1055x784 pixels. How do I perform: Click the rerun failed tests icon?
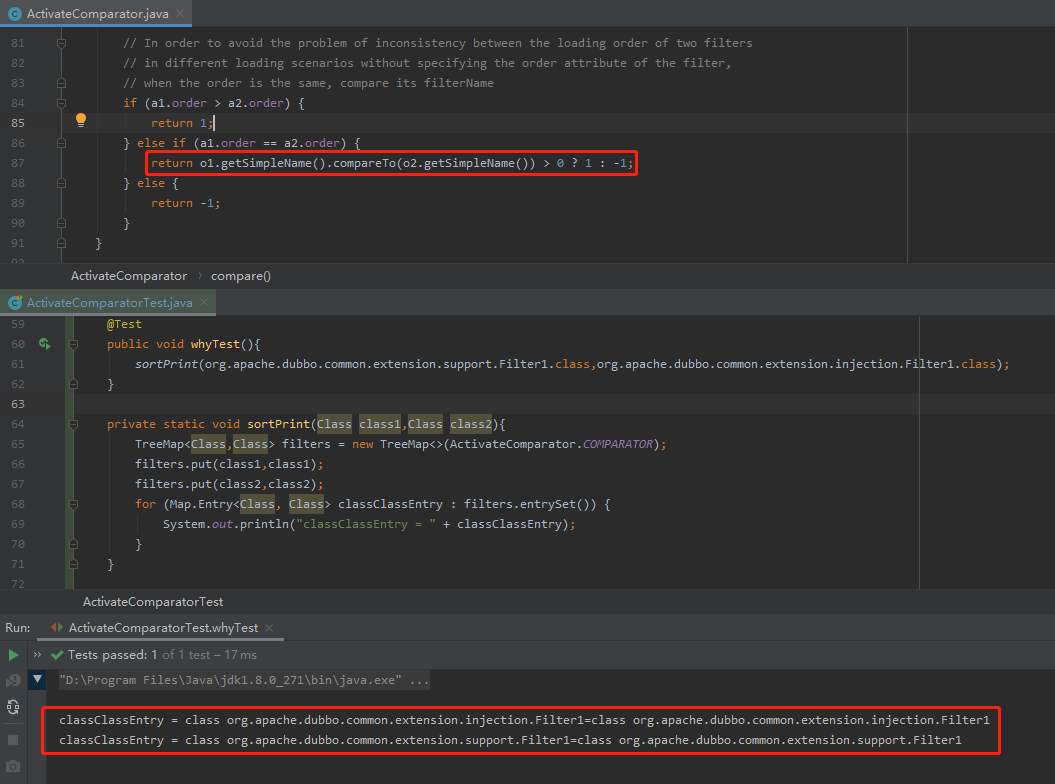pos(13,681)
